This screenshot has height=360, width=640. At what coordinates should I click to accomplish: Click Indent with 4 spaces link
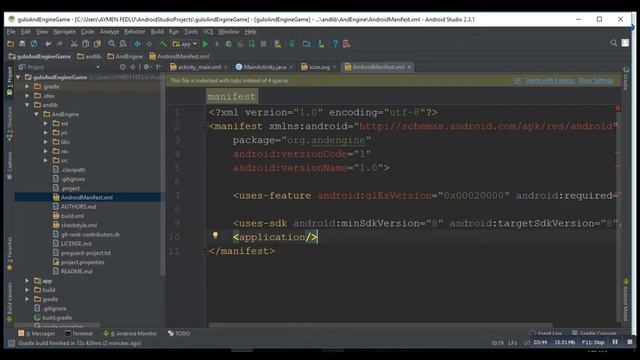click(x=549, y=80)
